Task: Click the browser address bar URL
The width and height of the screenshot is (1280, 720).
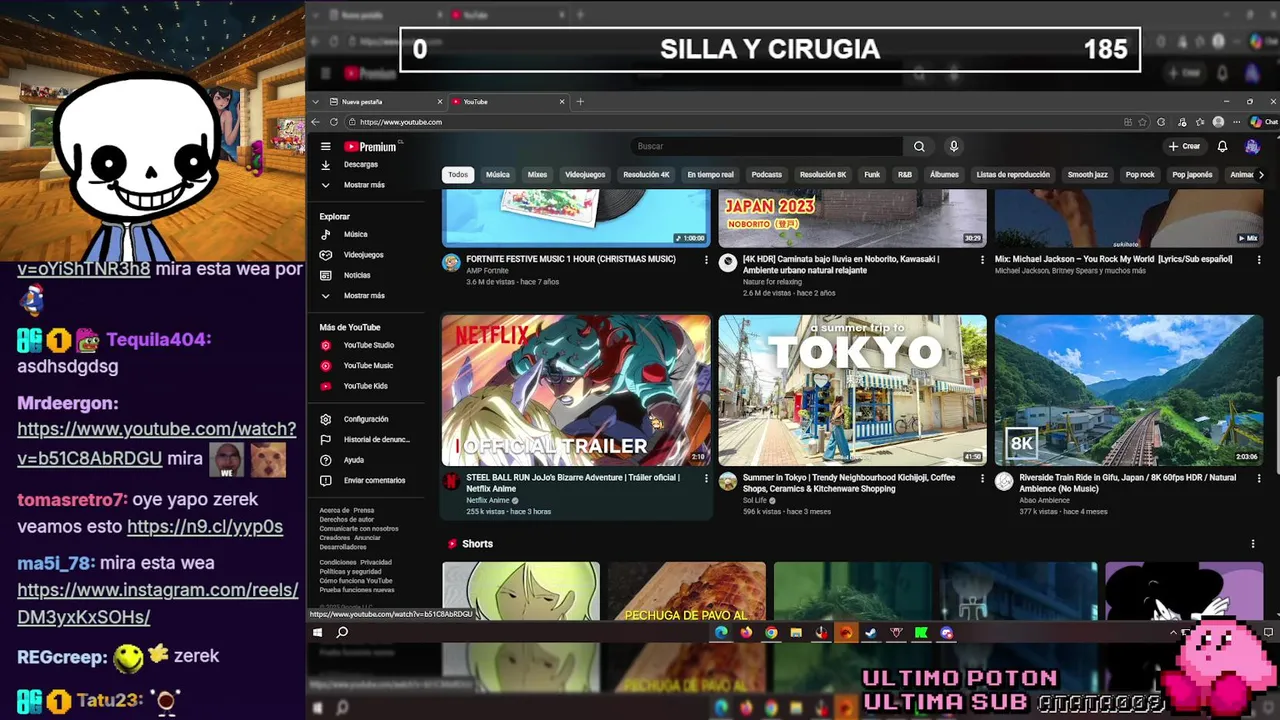Action: (x=401, y=122)
